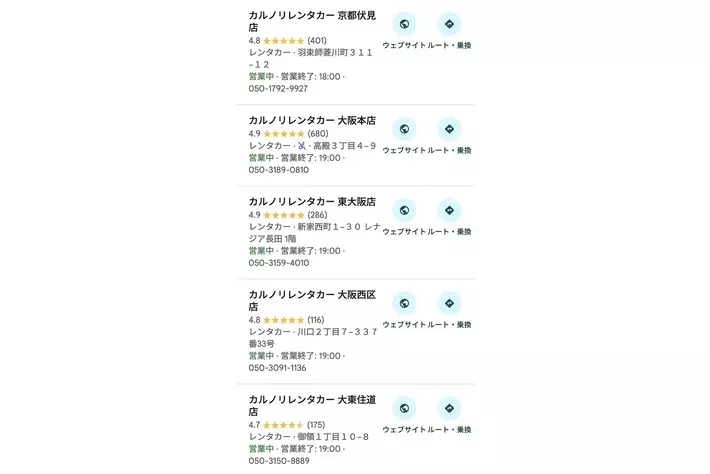
Task: Get directions to 京都伏見店
Action: (x=449, y=25)
